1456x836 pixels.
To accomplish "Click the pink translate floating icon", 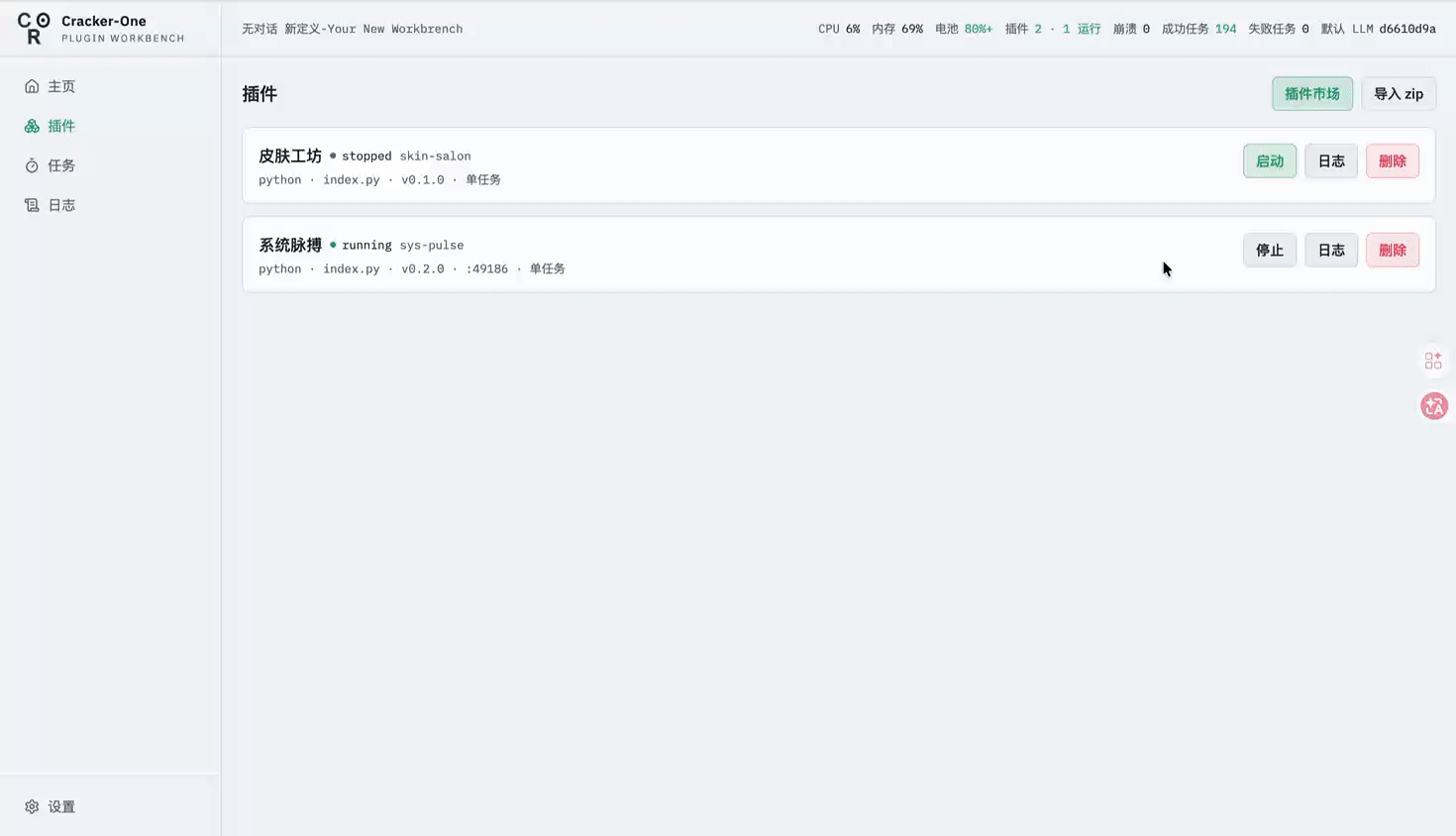I will click(1434, 406).
